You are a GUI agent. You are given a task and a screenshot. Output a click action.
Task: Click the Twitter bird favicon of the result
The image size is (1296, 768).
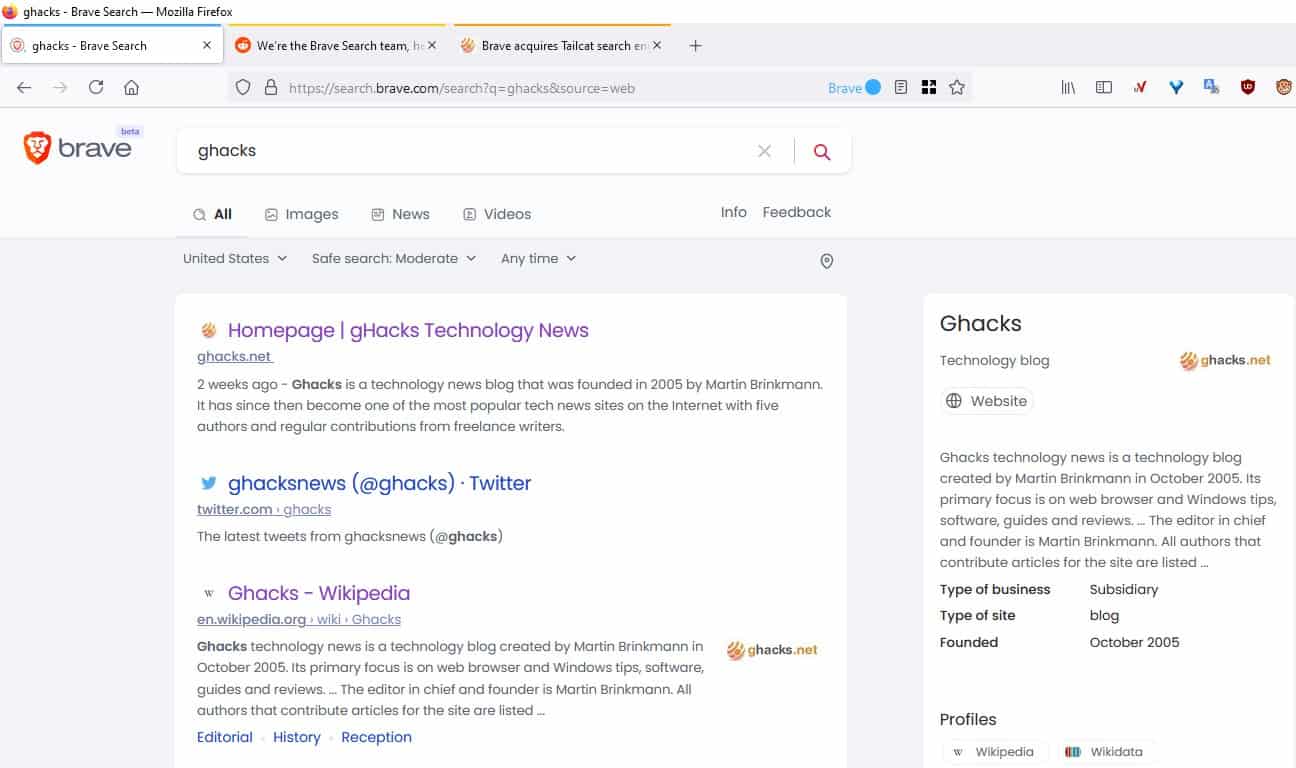209,483
